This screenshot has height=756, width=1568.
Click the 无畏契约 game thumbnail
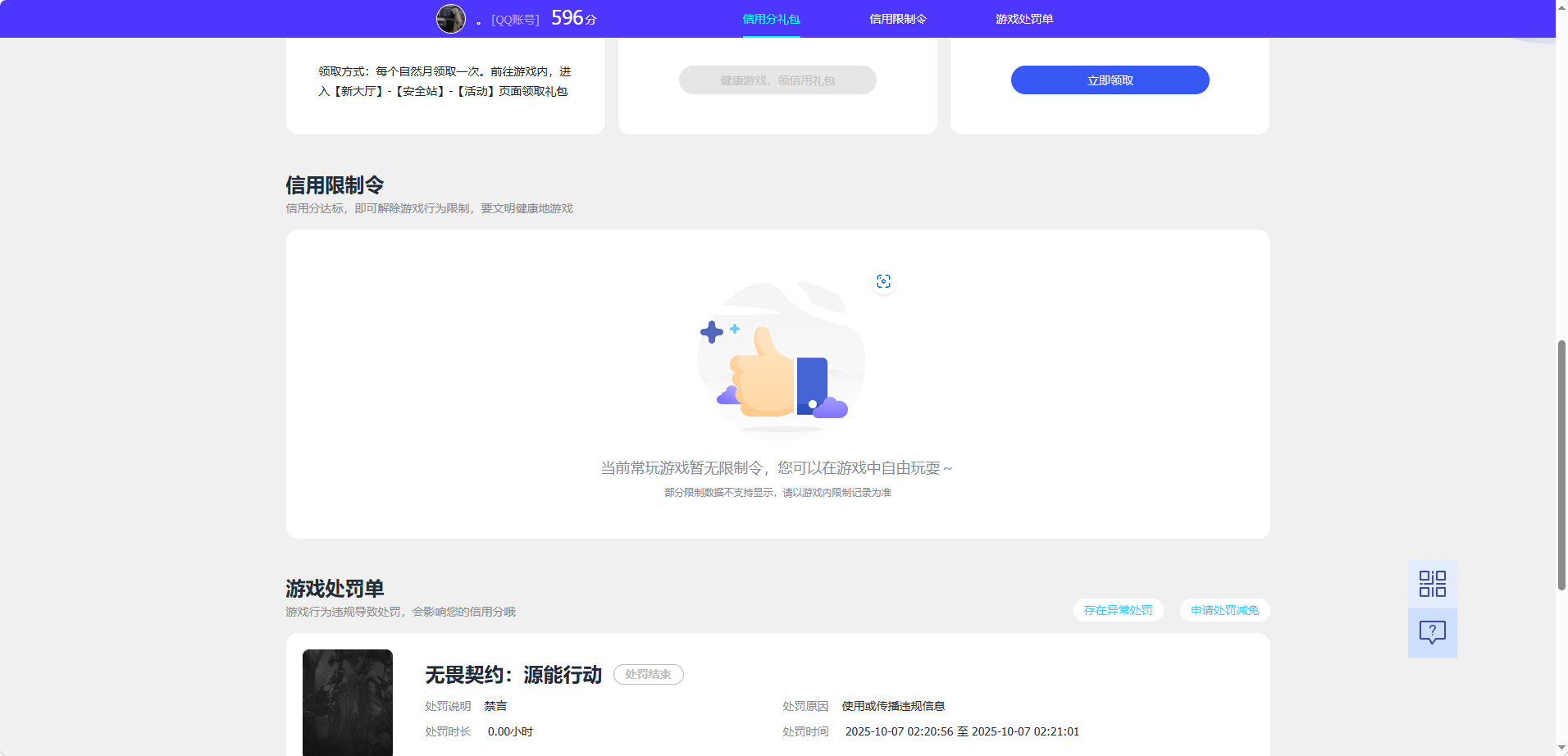pyautogui.click(x=348, y=703)
